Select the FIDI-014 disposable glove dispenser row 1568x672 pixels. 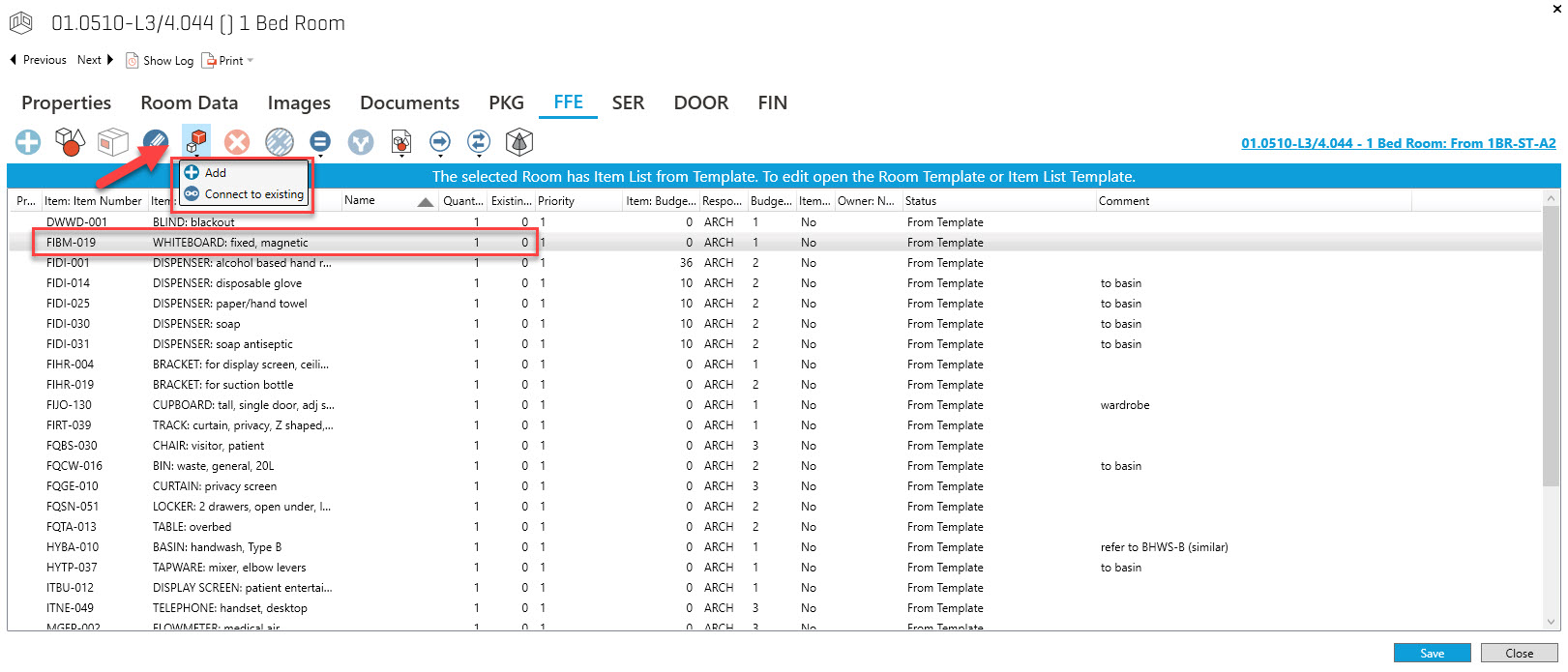click(x=226, y=283)
